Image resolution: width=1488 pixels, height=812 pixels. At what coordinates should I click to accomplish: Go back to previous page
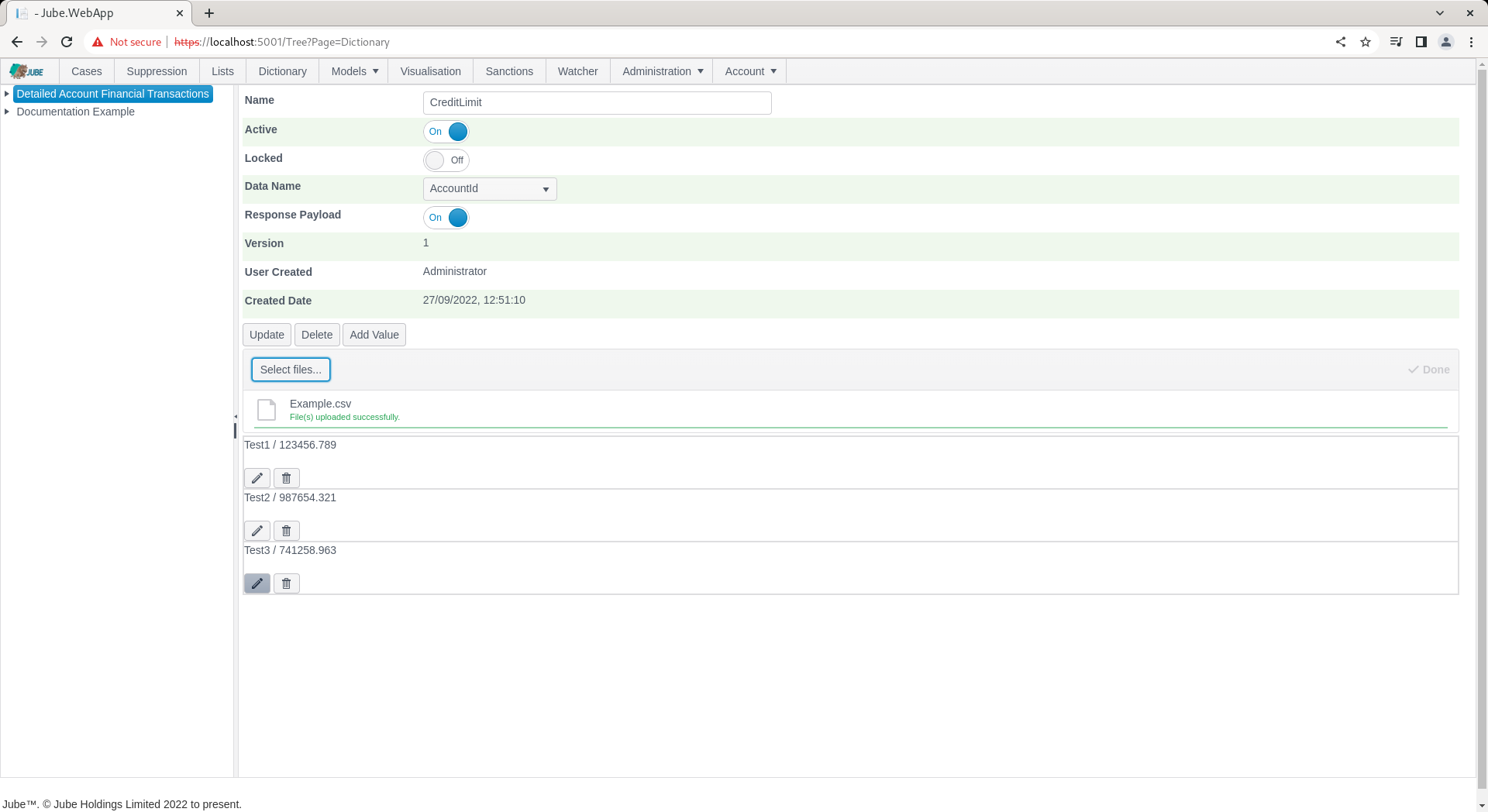tap(17, 42)
